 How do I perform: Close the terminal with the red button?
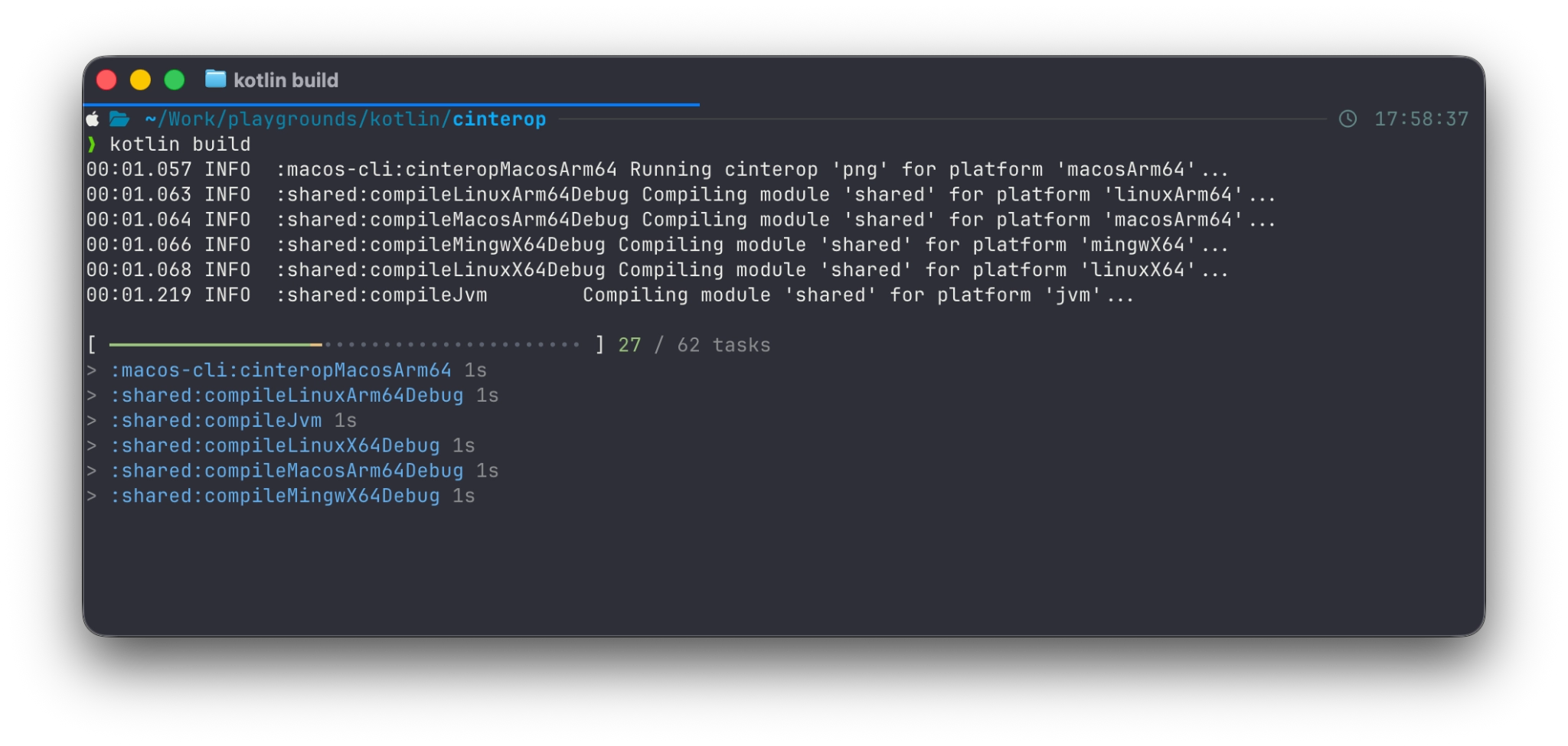tap(106, 80)
